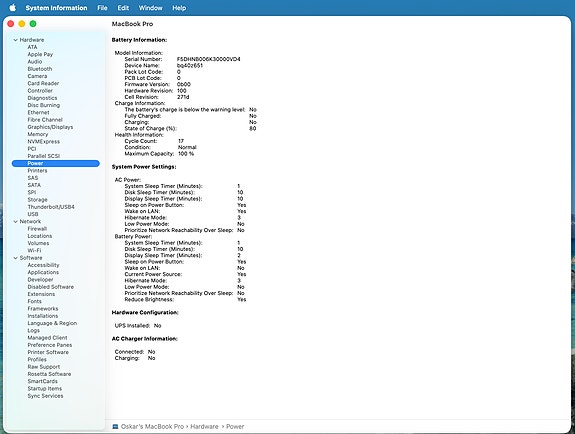Select Graphics/Displays in the sidebar
Image resolution: width=575 pixels, height=434 pixels.
tap(50, 127)
